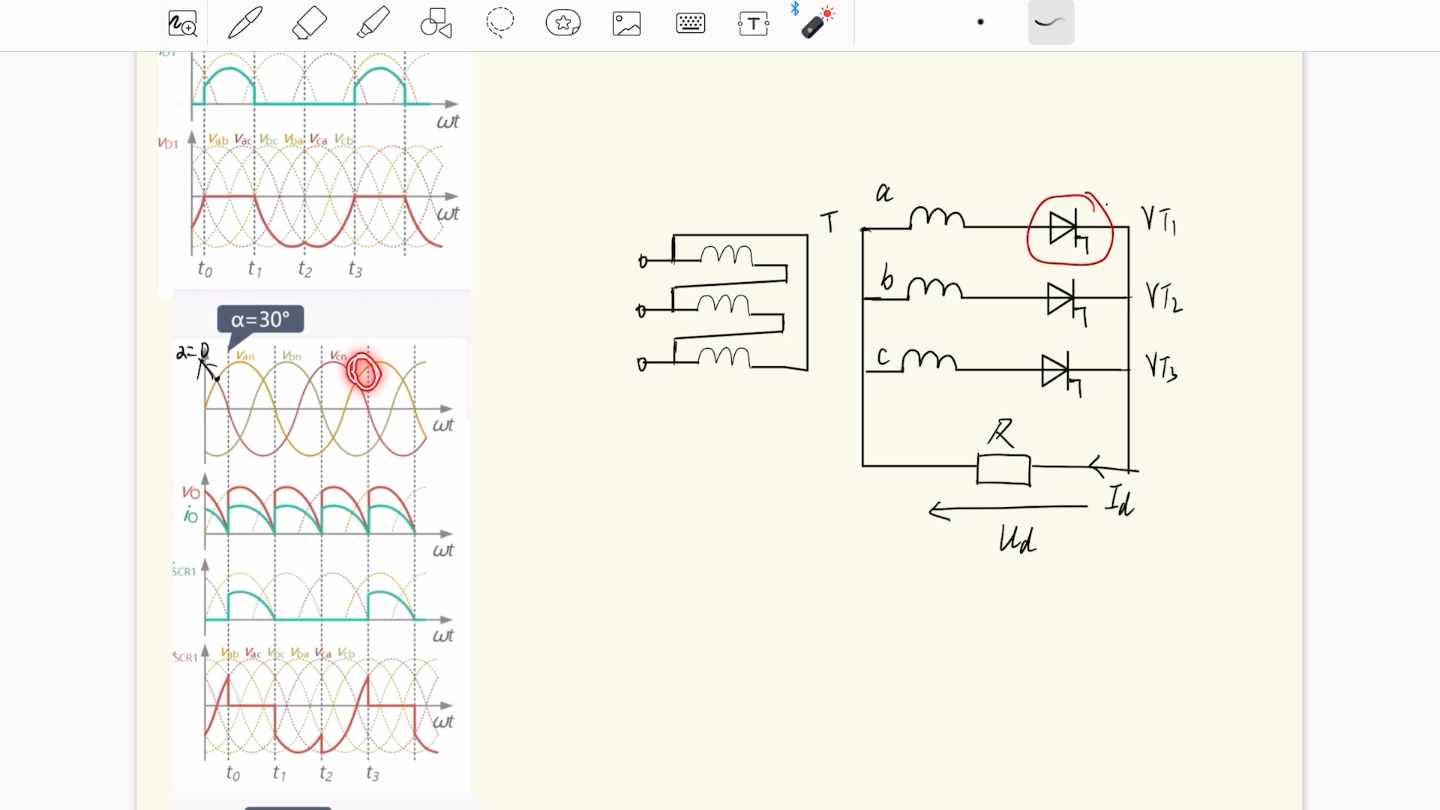
Task: Click the VT2 handwritten label
Action: coord(1164,297)
